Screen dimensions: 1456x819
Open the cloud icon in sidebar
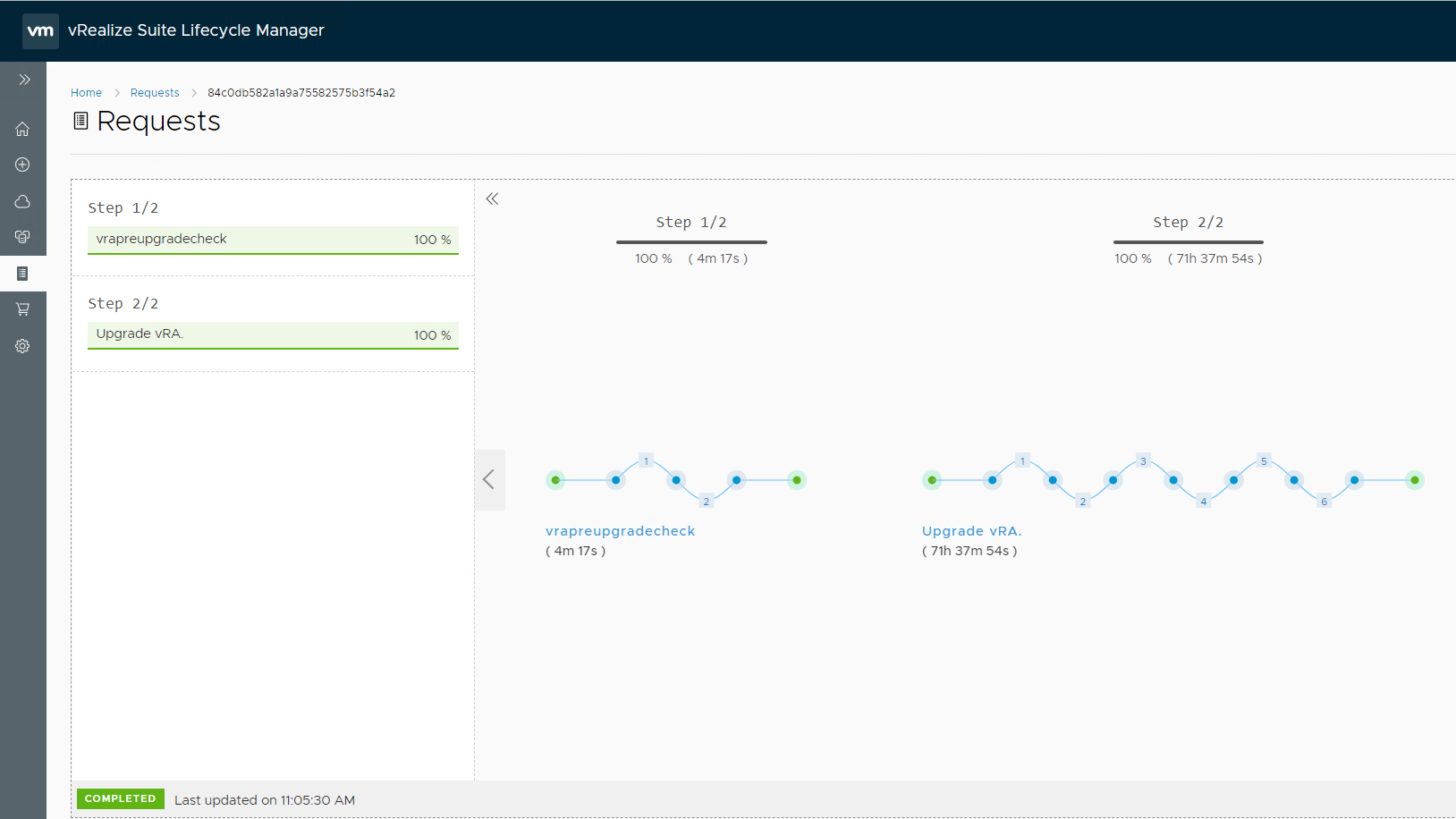[x=22, y=201]
